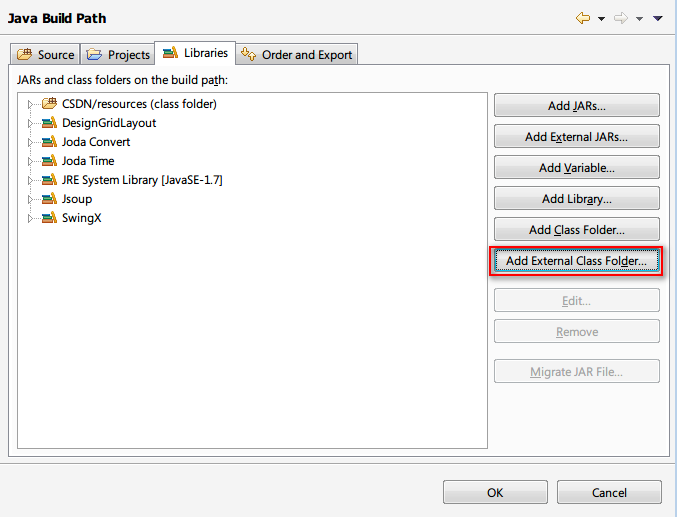Click the Add External Class Folder... button

click(x=577, y=261)
